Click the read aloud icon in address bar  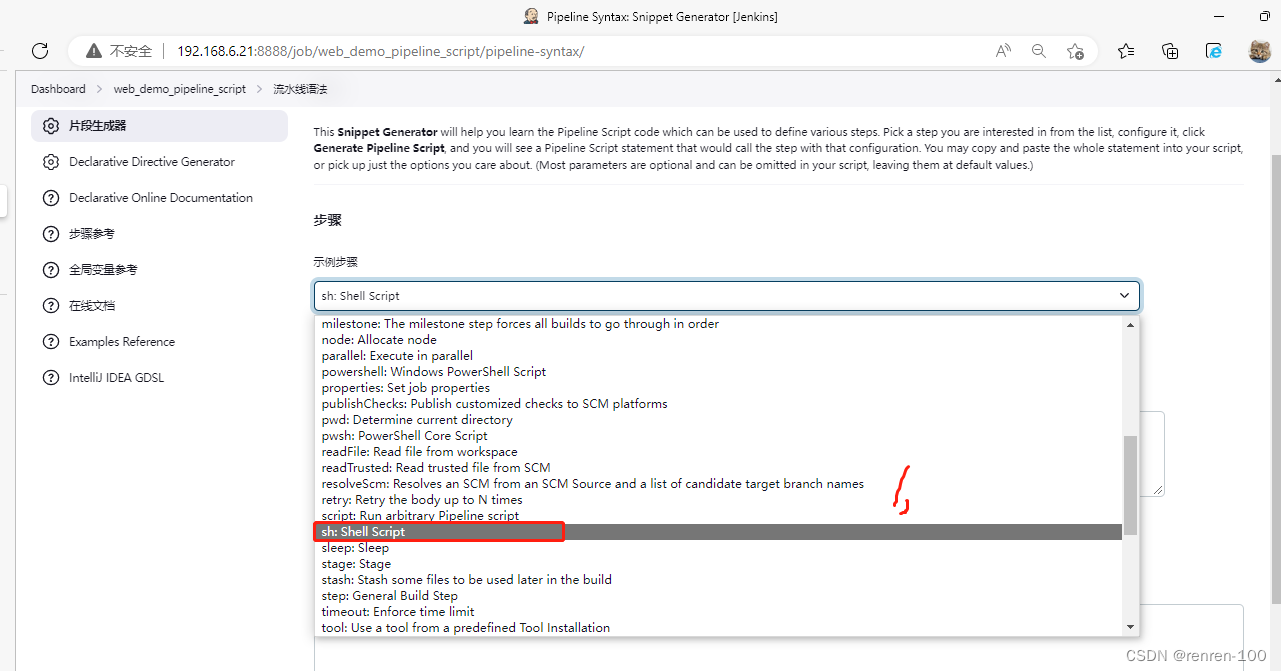(1003, 51)
